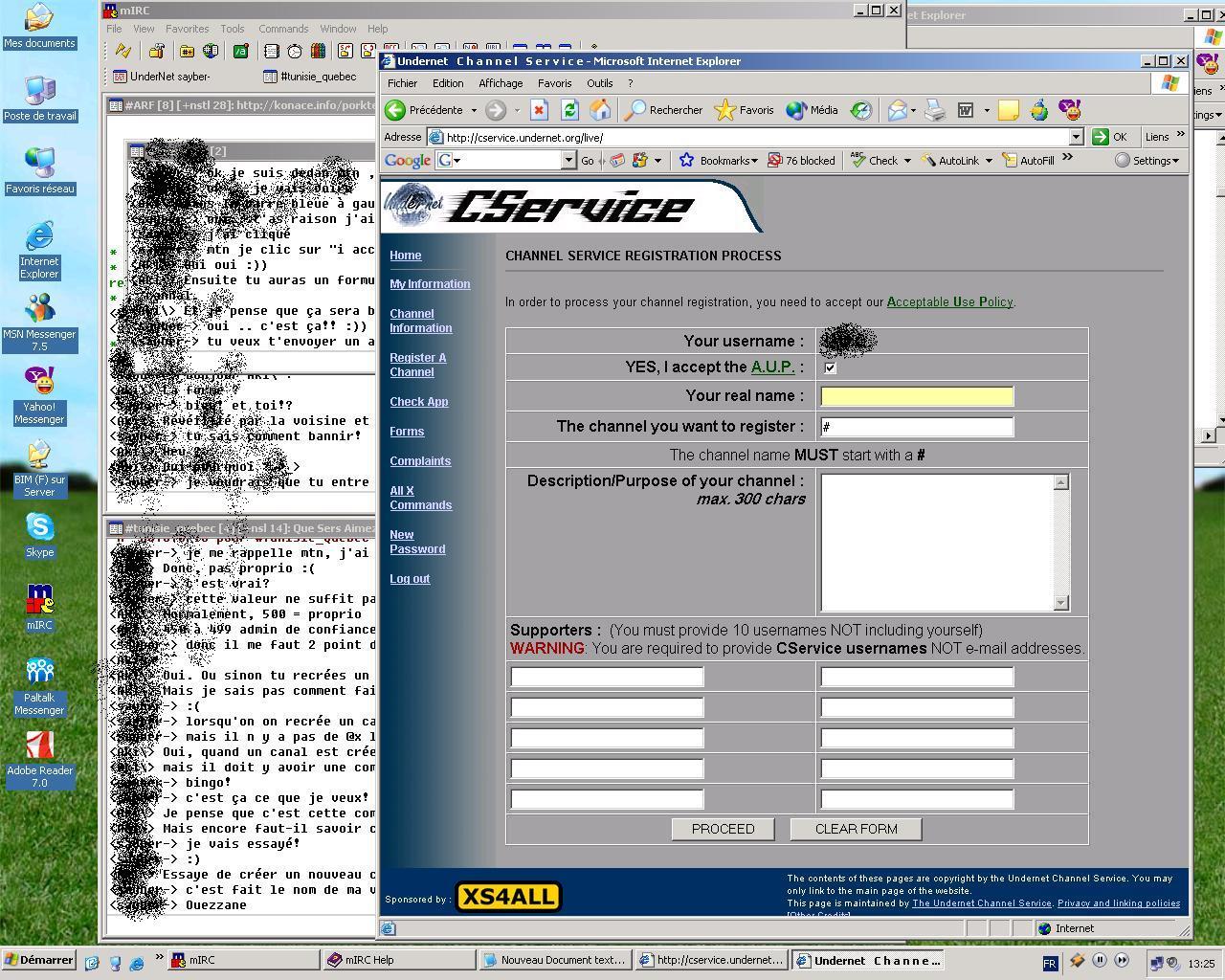Open the Acceptable Use Policy link
The height and width of the screenshot is (980, 1225).
[949, 301]
